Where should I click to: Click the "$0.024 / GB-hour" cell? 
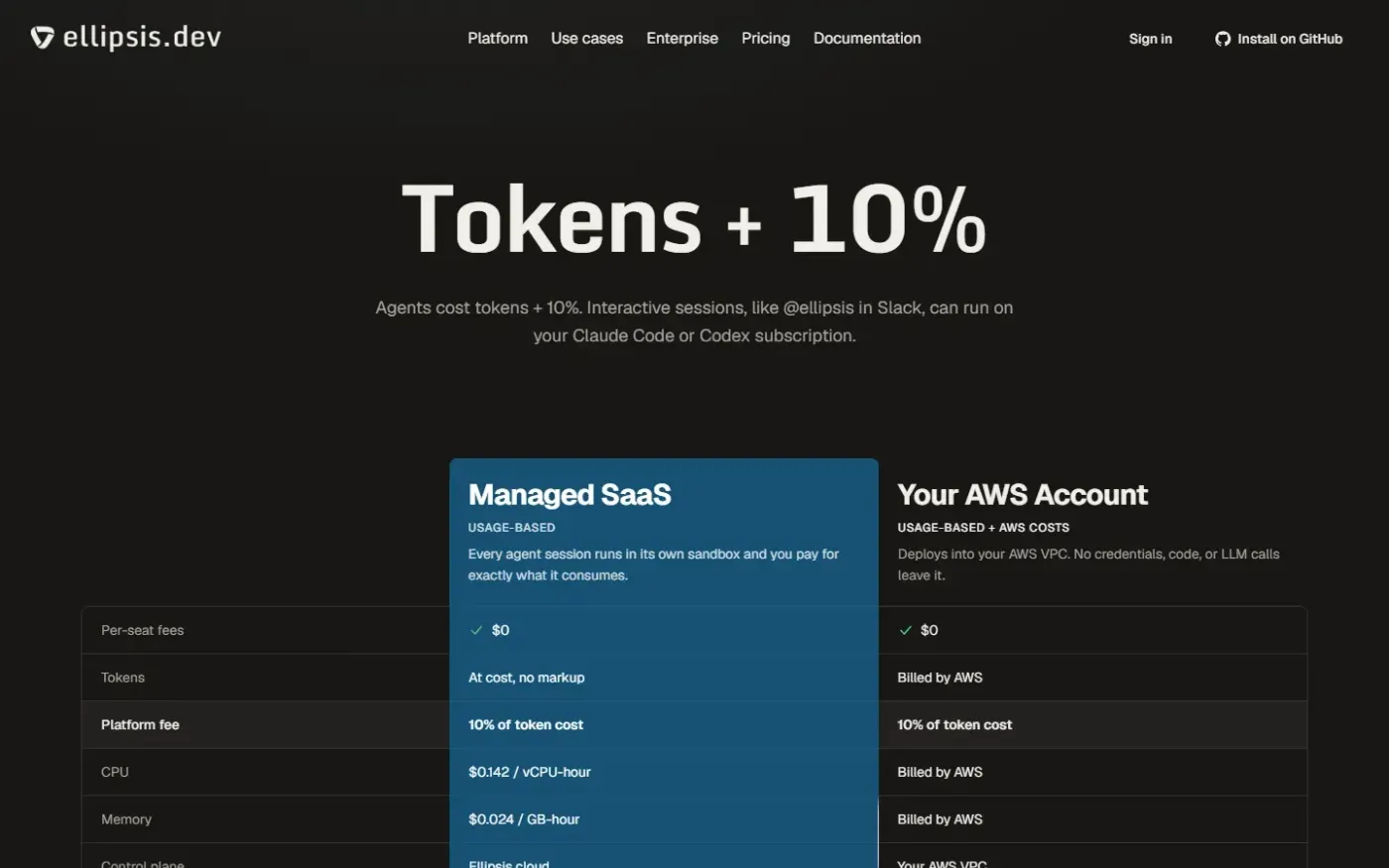point(524,819)
